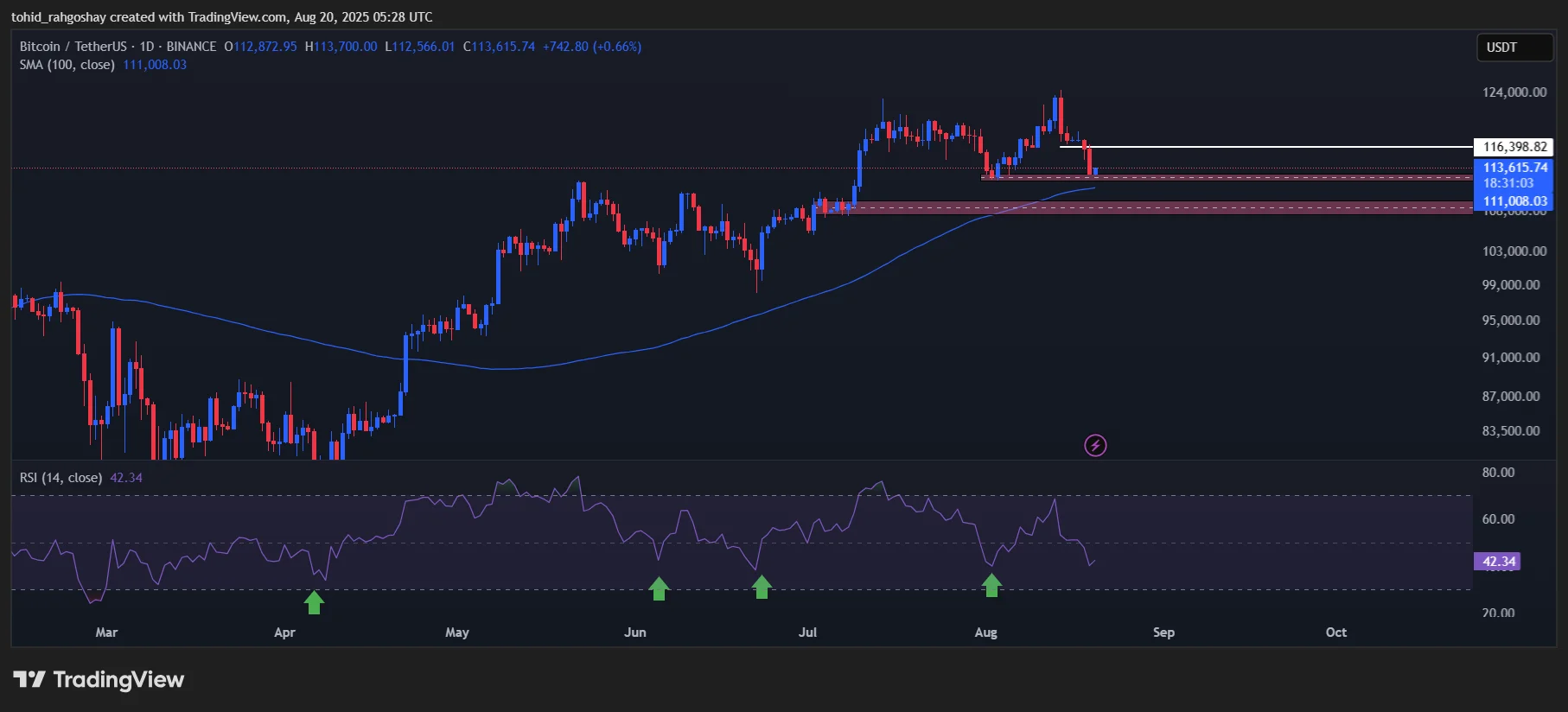Screen dimensions: 1568x712
Task: Click the 60.00 RSI axis label
Action: coord(1498,519)
